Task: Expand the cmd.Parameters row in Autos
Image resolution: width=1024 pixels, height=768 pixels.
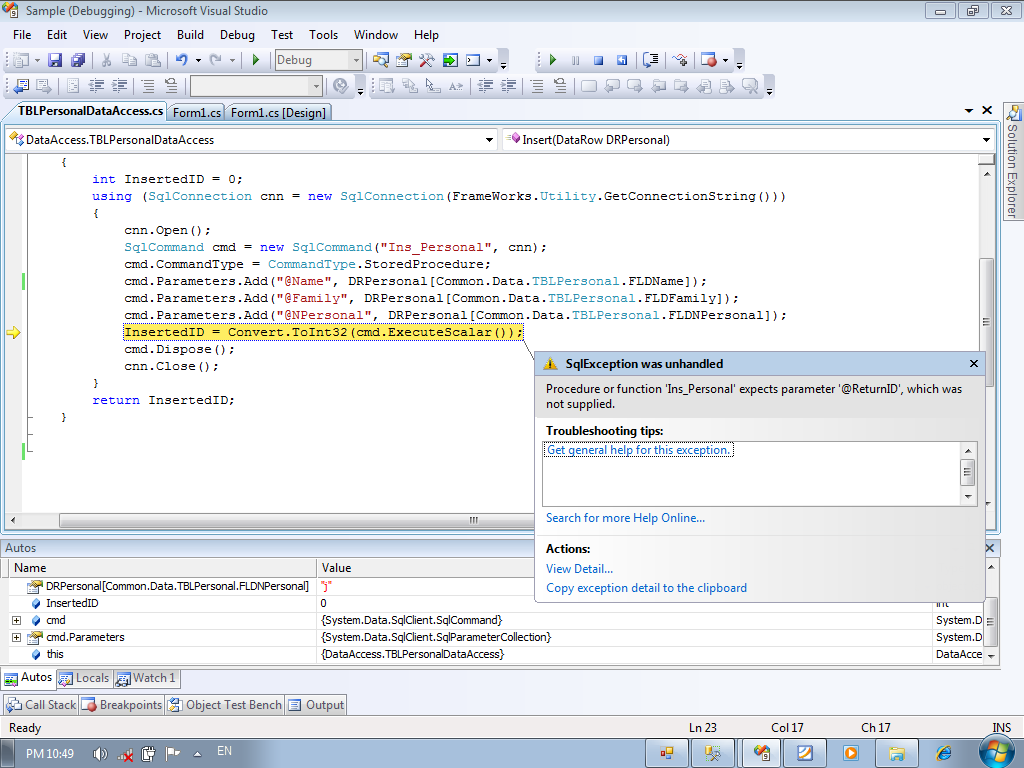Action: (x=16, y=637)
